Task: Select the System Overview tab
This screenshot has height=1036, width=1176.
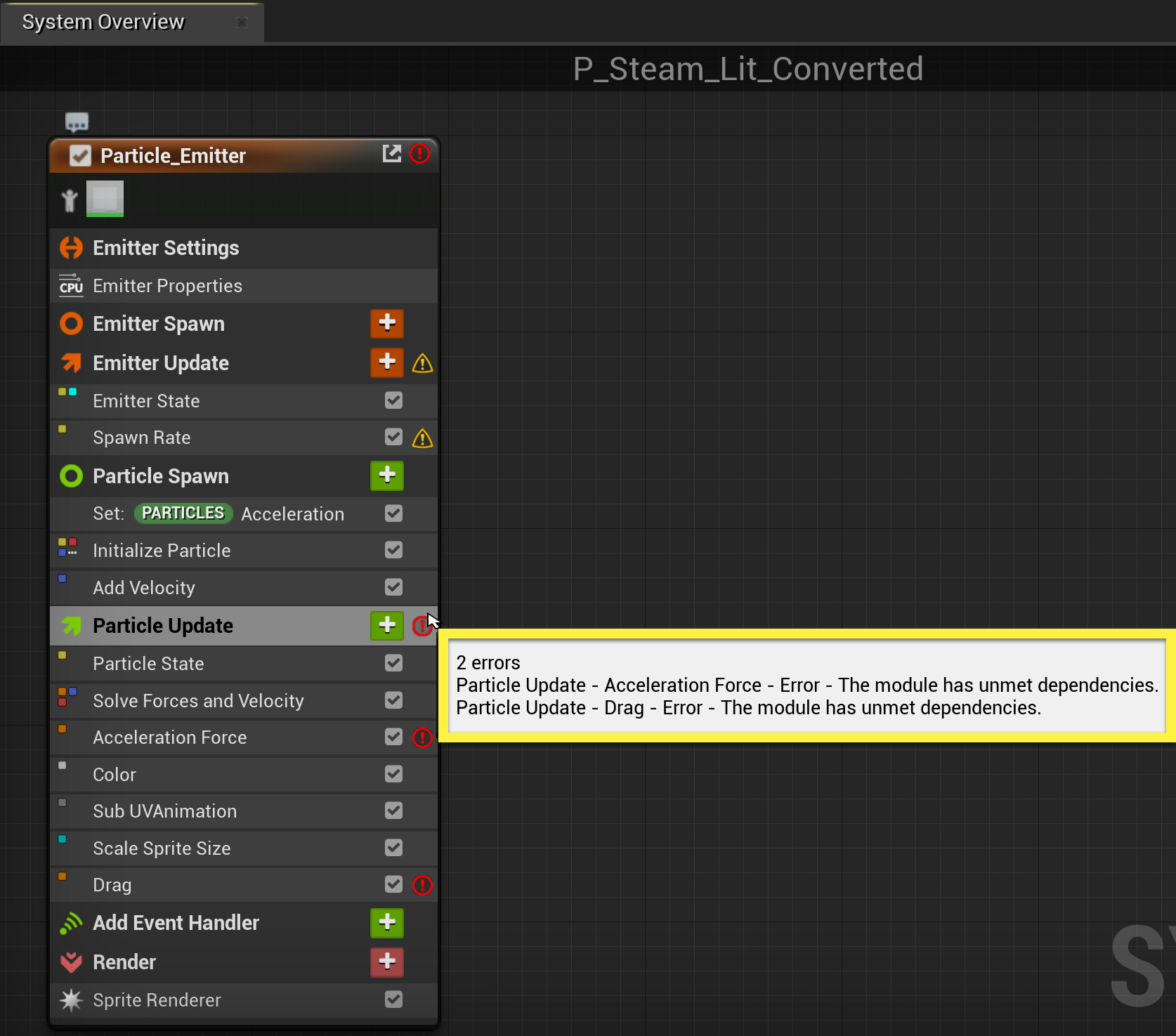Action: point(103,22)
